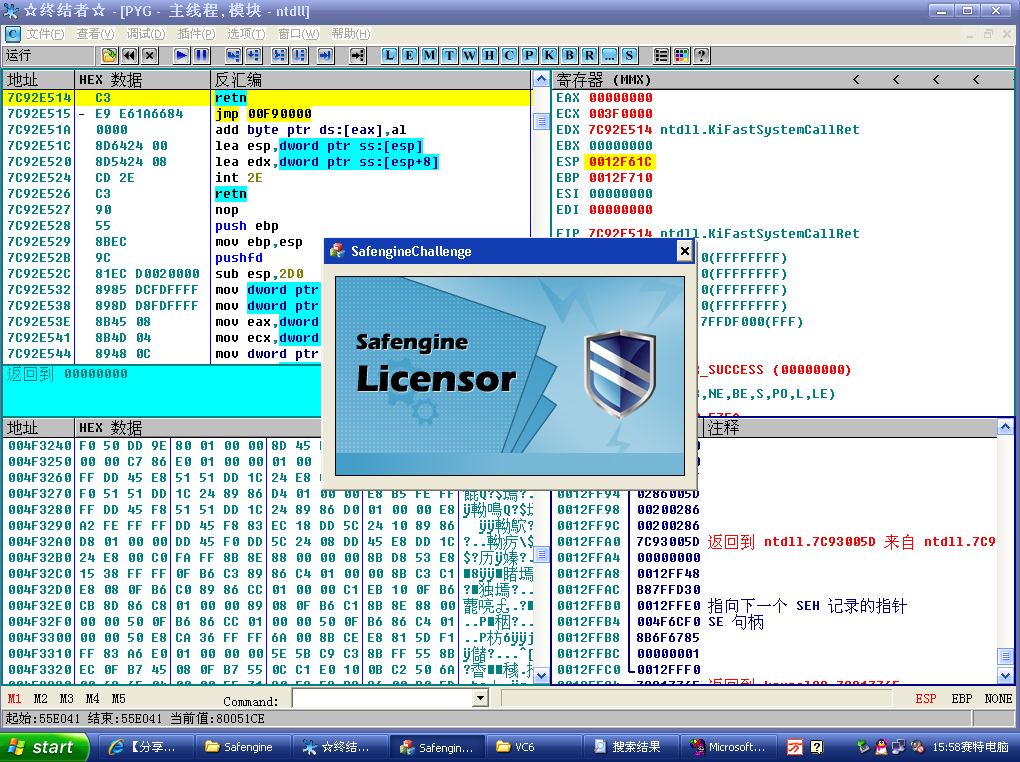Image resolution: width=1020 pixels, height=762 pixels.
Task: Select the EAX register value
Action: pos(621,98)
